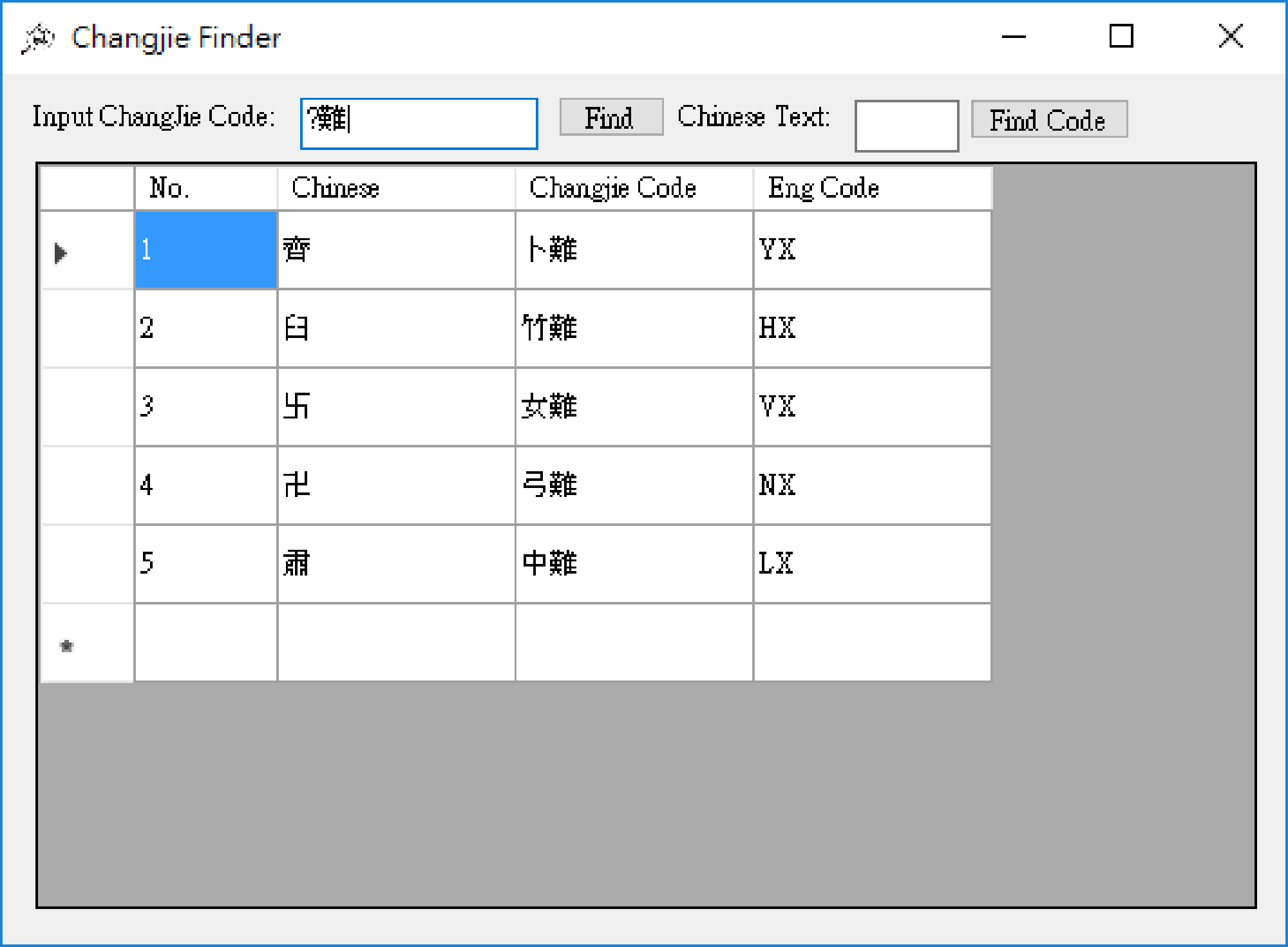Image resolution: width=1288 pixels, height=947 pixels.
Task: Select the cell with Eng Code HX
Action: [872, 329]
